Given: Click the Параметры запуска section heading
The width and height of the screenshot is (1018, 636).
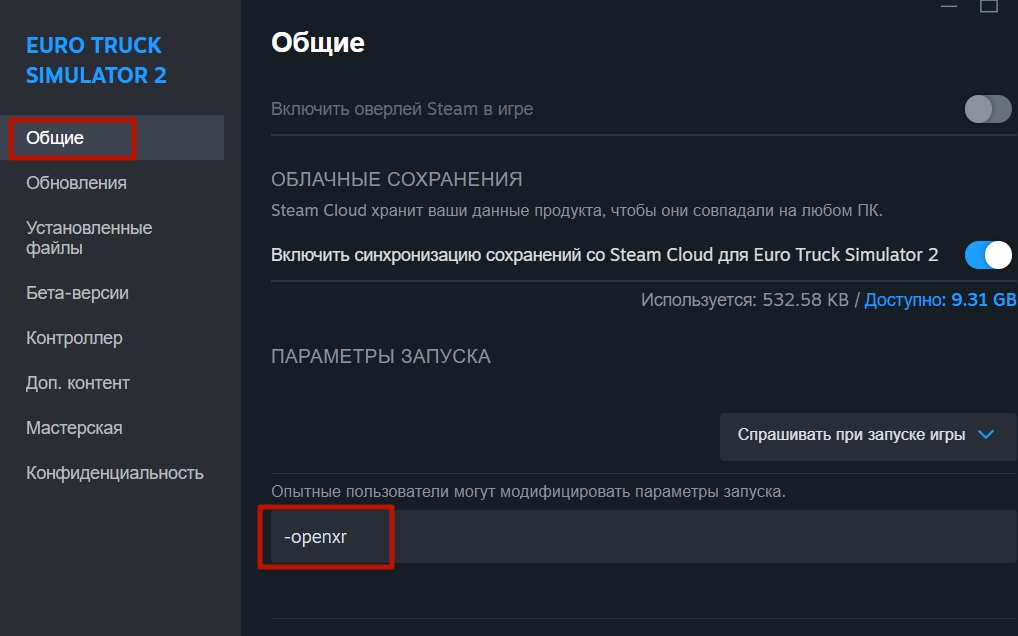Looking at the screenshot, I should (x=380, y=356).
